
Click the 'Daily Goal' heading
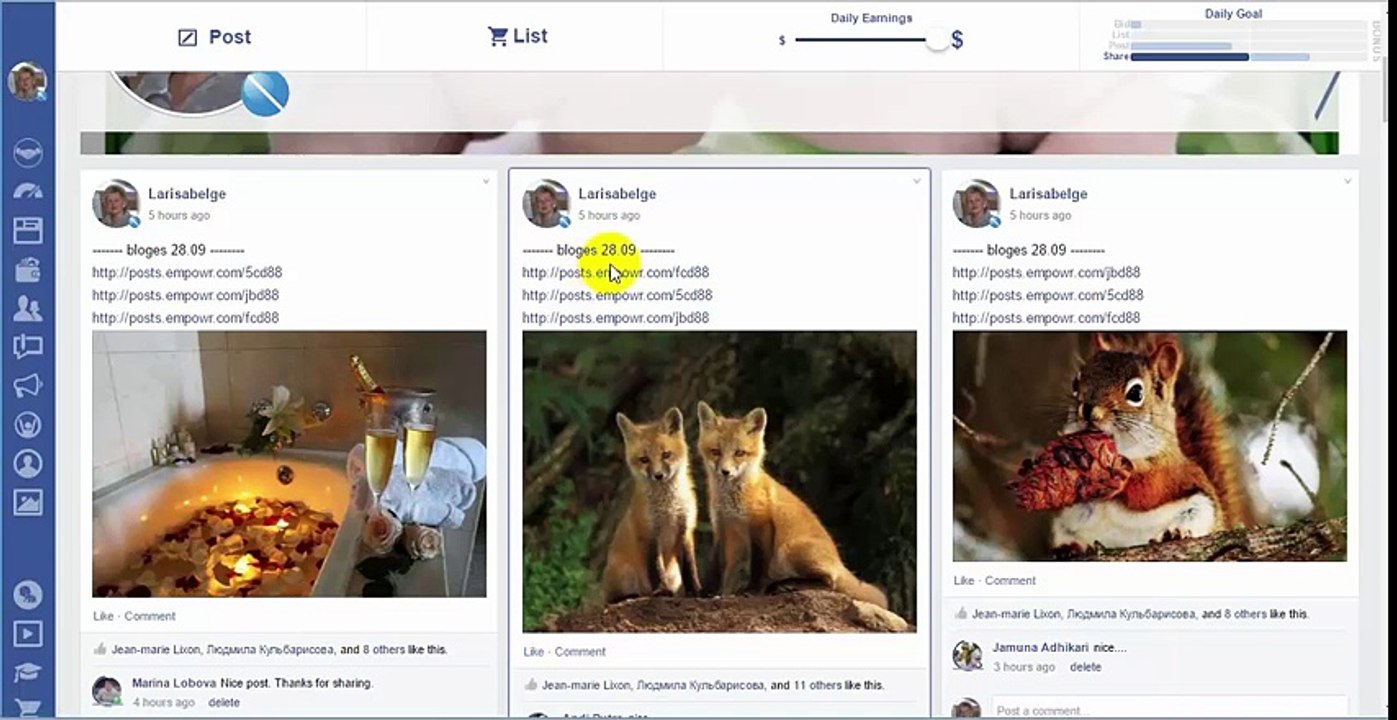(x=1233, y=14)
